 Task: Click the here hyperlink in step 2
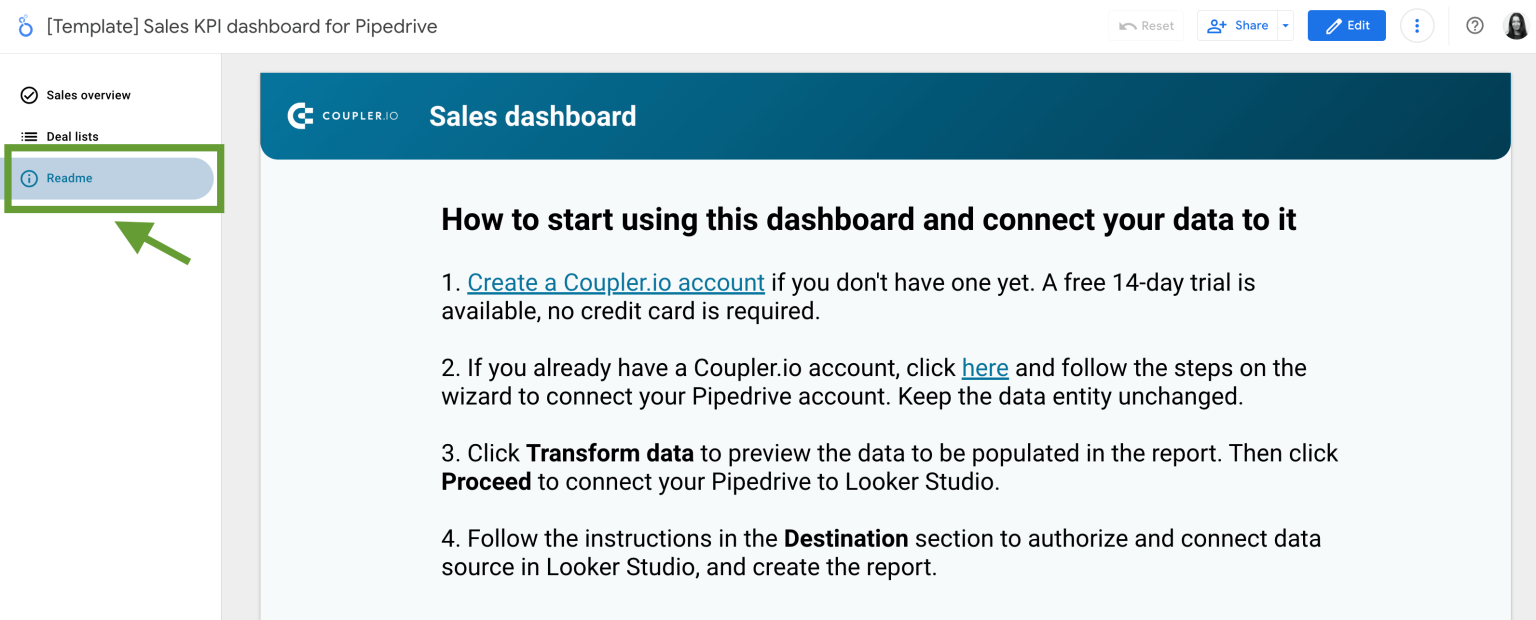984,368
